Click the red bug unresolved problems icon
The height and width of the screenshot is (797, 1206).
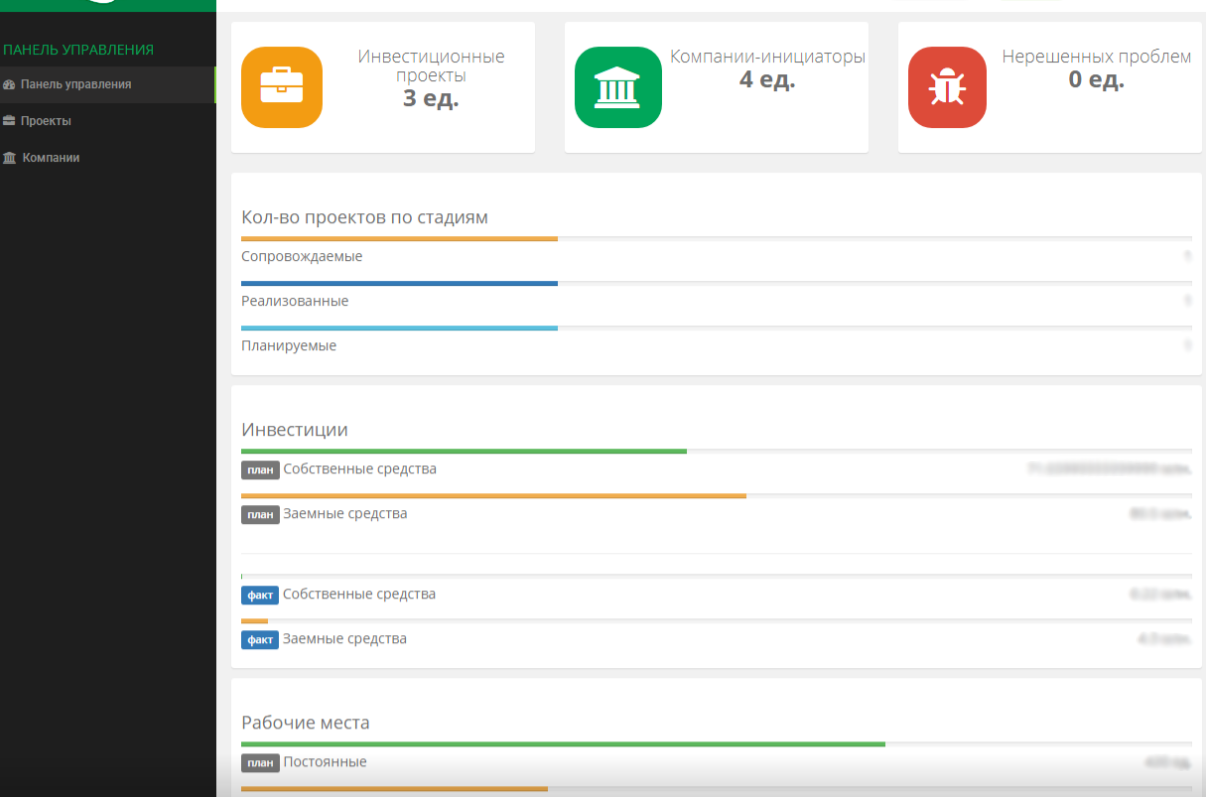(946, 87)
